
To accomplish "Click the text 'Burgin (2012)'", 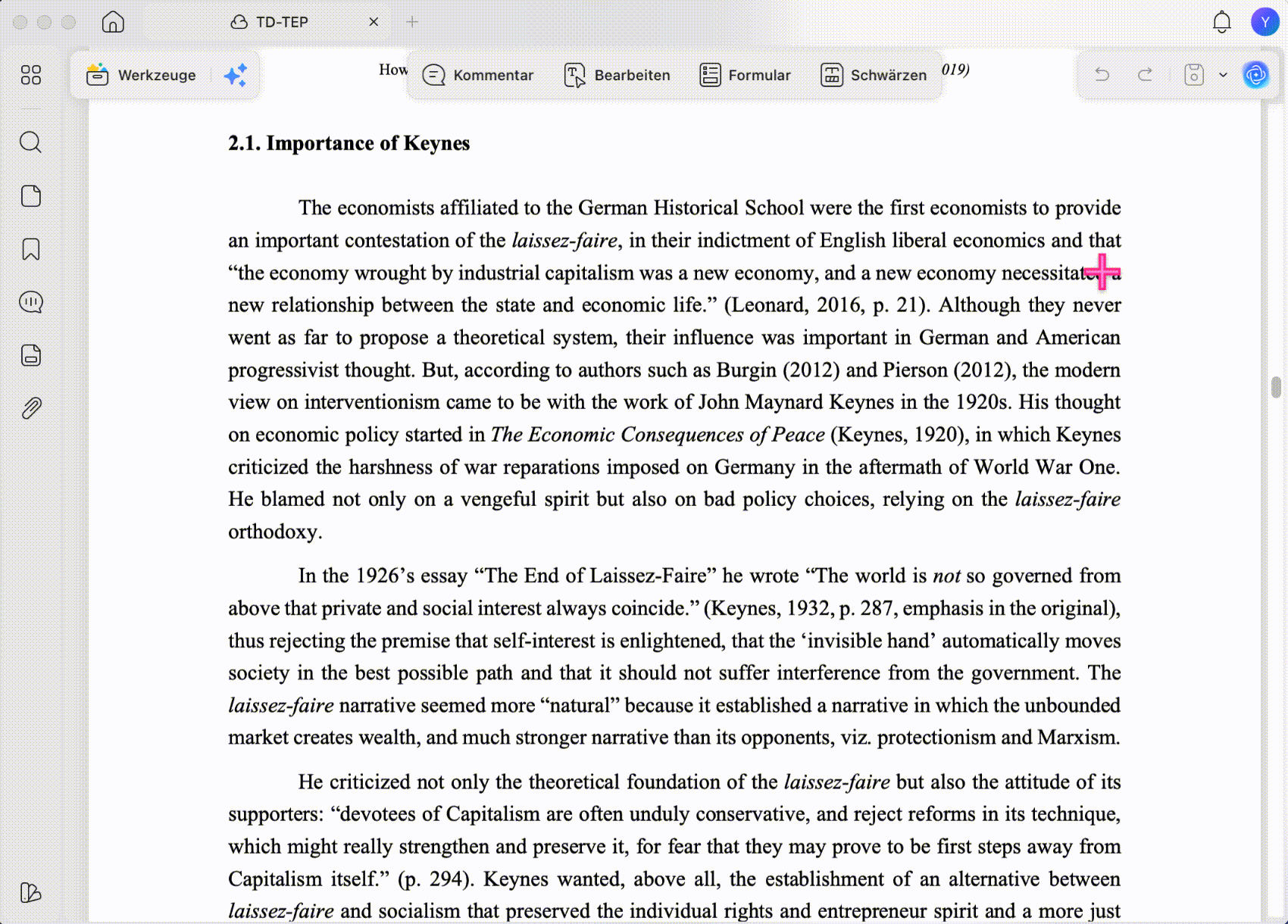I will point(778,370).
